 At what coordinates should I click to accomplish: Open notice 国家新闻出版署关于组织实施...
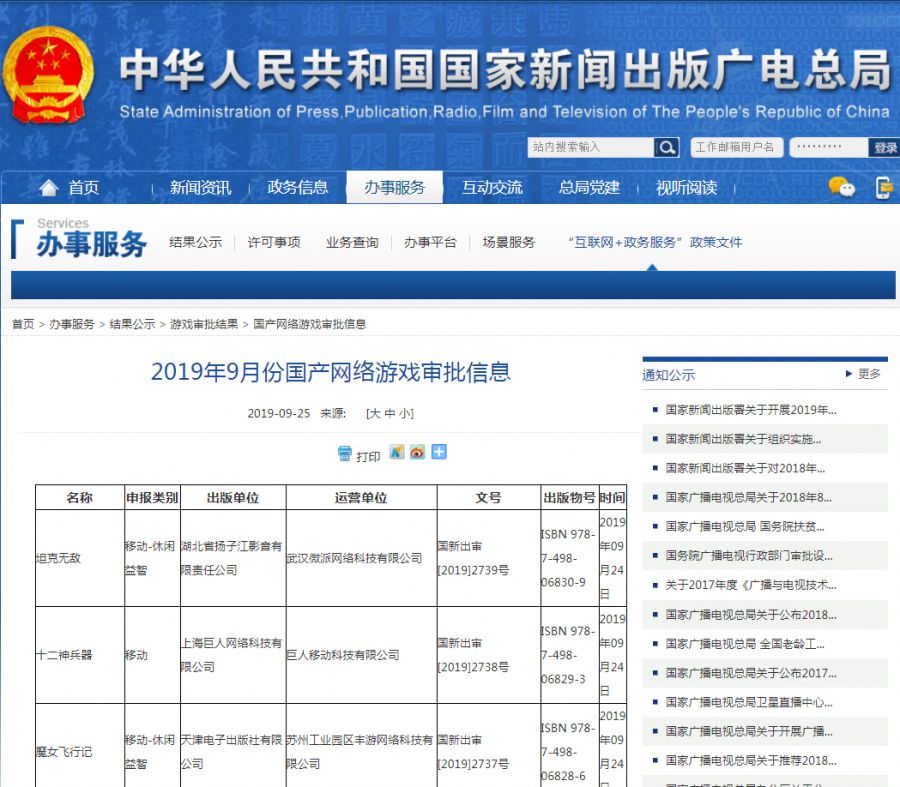pyautogui.click(x=743, y=439)
